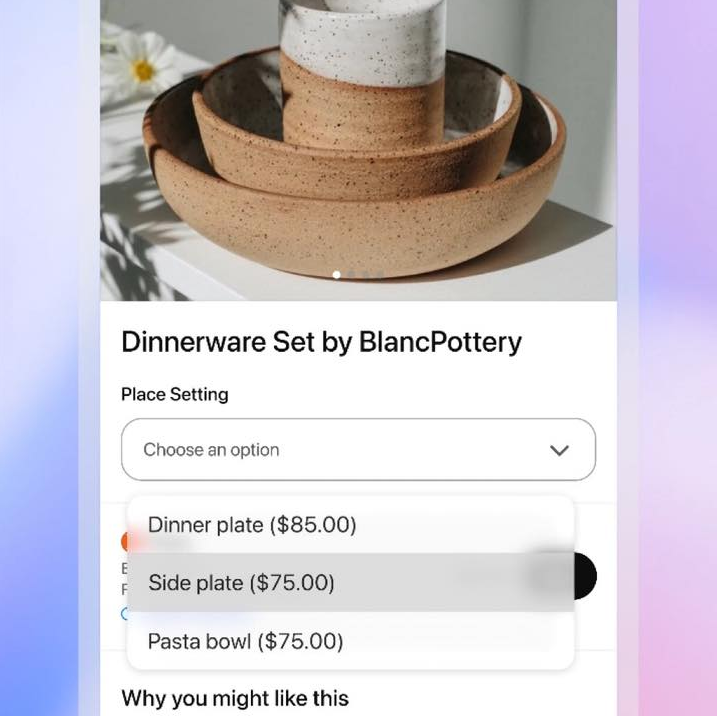Viewport: 717px width, 716px height.
Task: Go to the third carousel image dot
Action: coord(365,275)
